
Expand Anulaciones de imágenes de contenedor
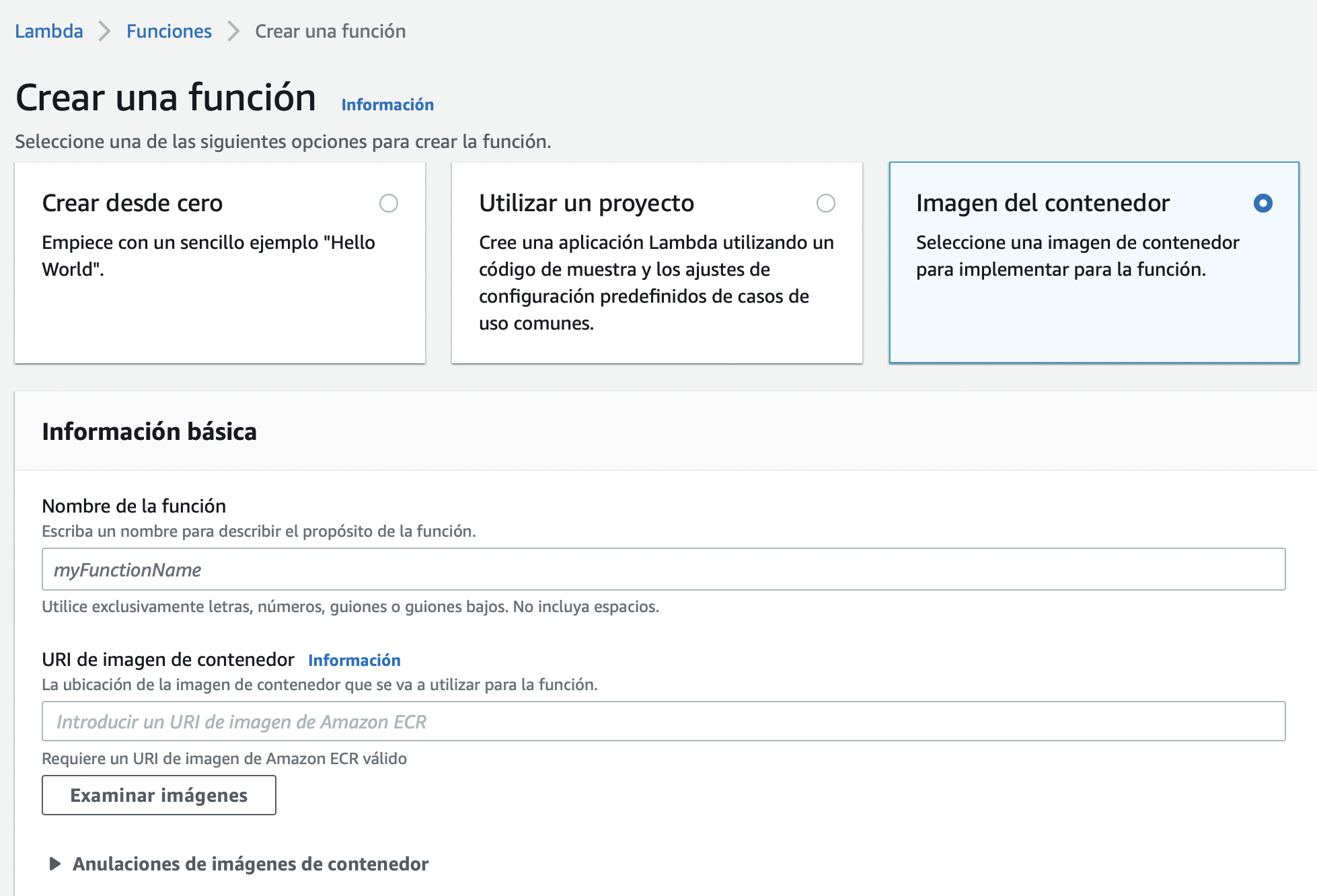point(252,864)
